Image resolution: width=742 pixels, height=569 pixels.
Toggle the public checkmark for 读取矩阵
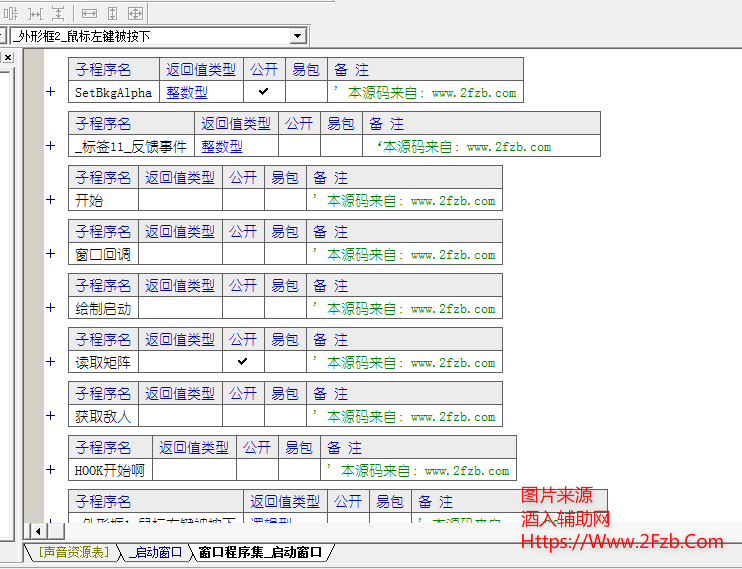243,362
